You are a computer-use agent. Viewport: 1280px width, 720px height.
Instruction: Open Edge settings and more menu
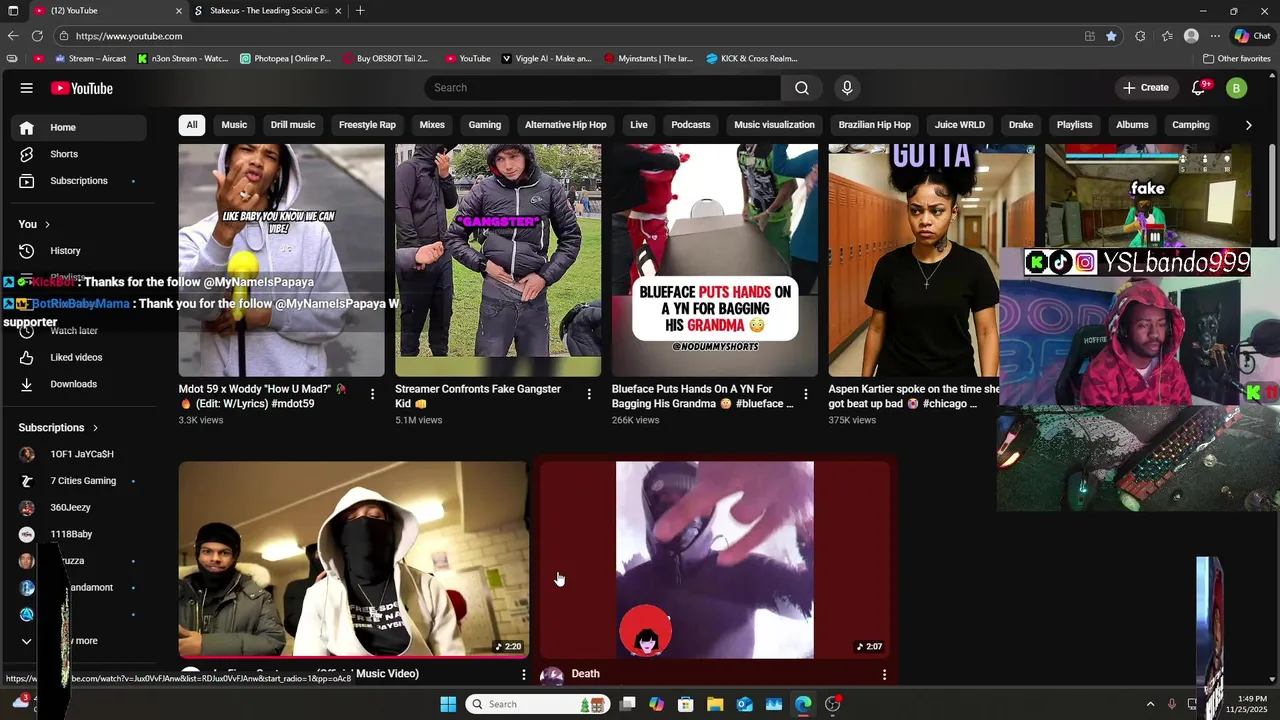click(1215, 36)
